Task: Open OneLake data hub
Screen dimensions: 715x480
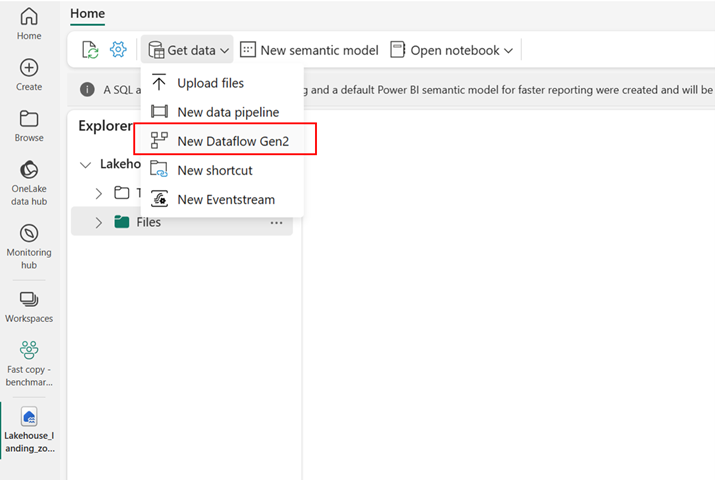Action: (x=29, y=183)
